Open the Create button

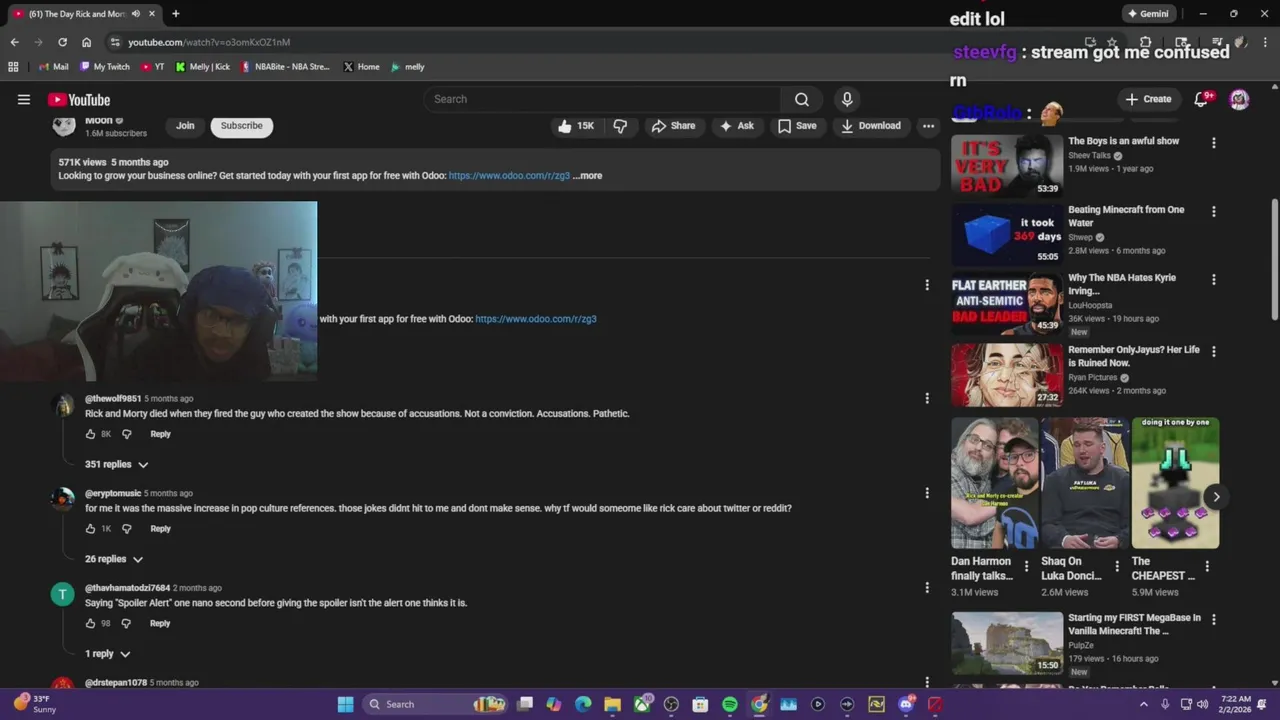[1148, 99]
